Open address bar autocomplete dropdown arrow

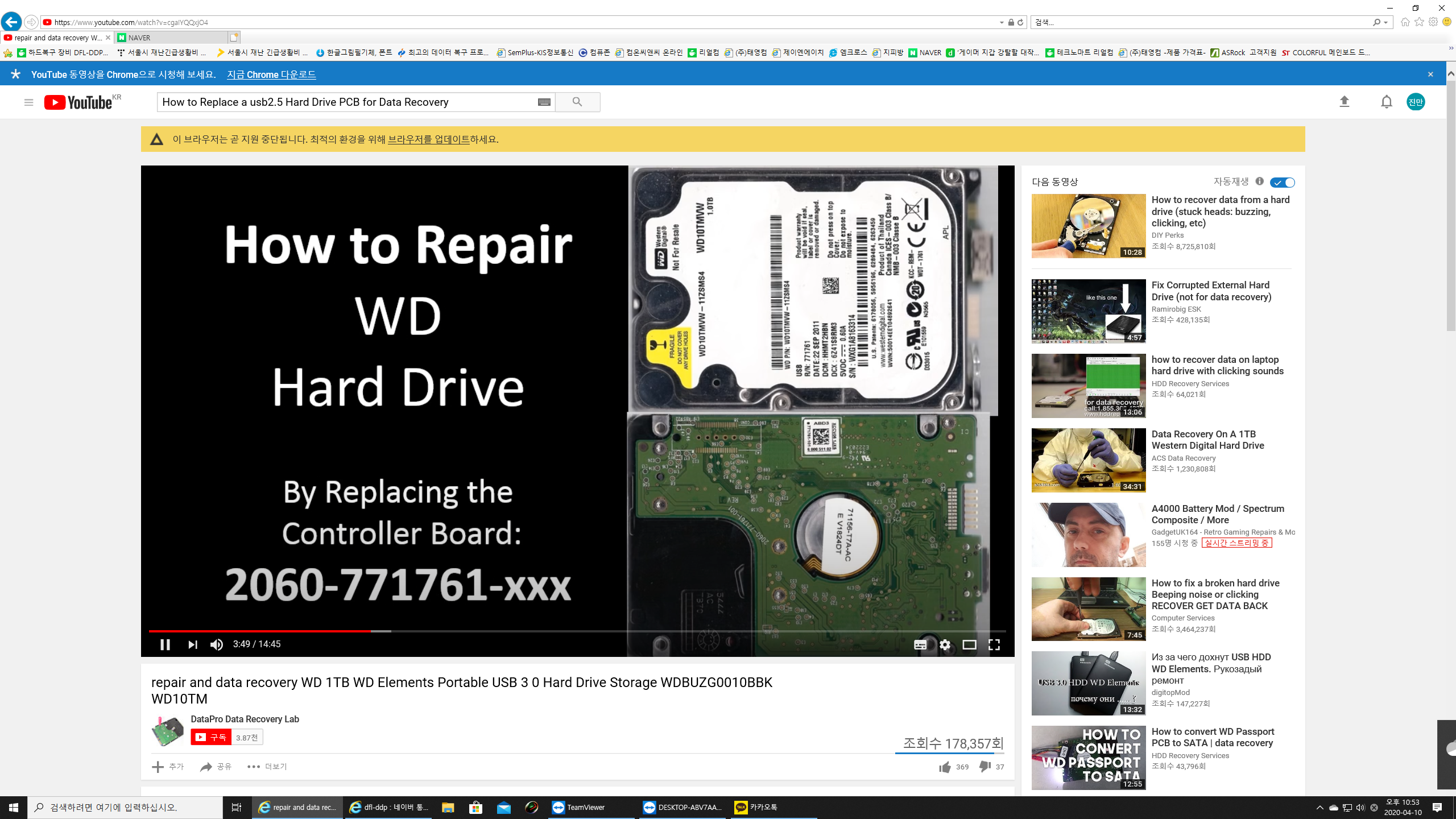tap(1002, 22)
